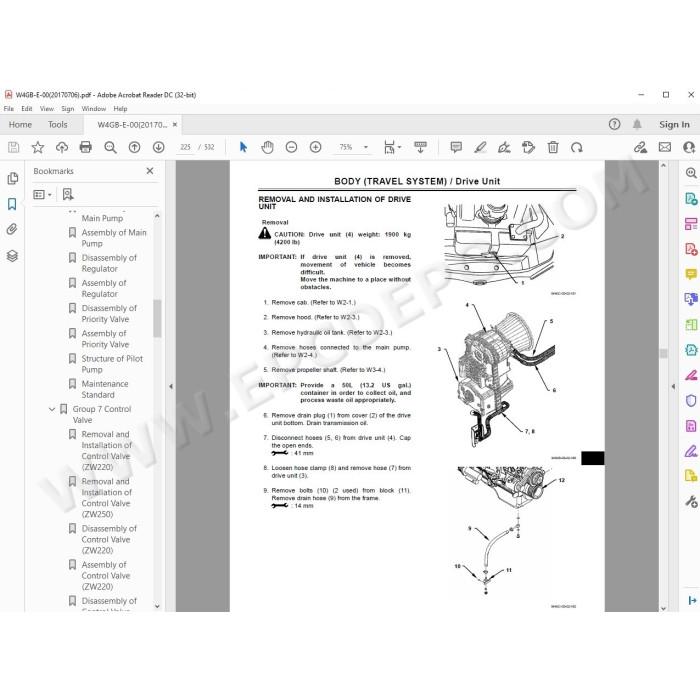Image resolution: width=700 pixels, height=700 pixels.
Task: Toggle the Bookmarks panel icon in the left sidebar
Action: 12,204
